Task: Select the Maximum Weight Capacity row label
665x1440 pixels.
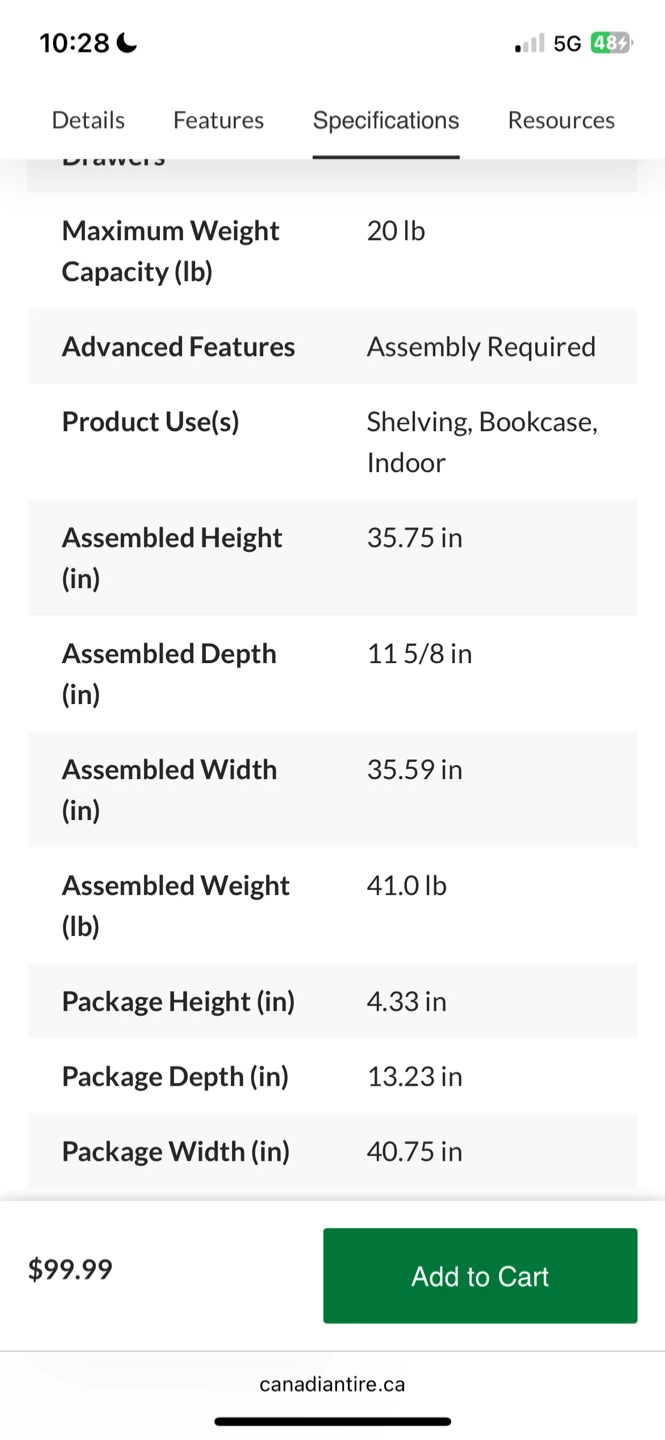Action: pos(170,251)
